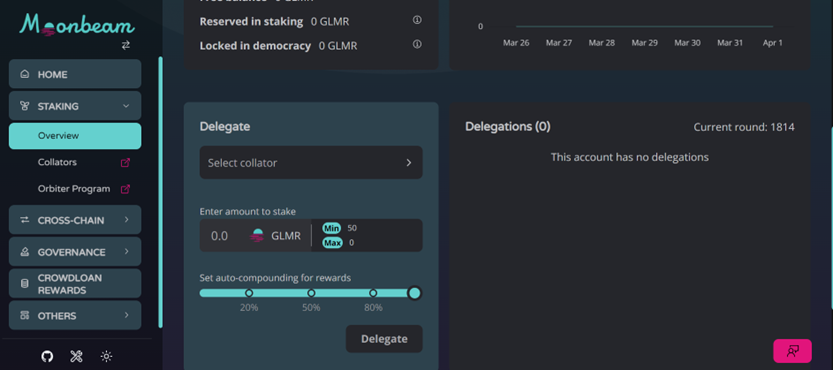The height and width of the screenshot is (370, 833).
Task: Click the staking icon in sidebar
Action: click(24, 106)
